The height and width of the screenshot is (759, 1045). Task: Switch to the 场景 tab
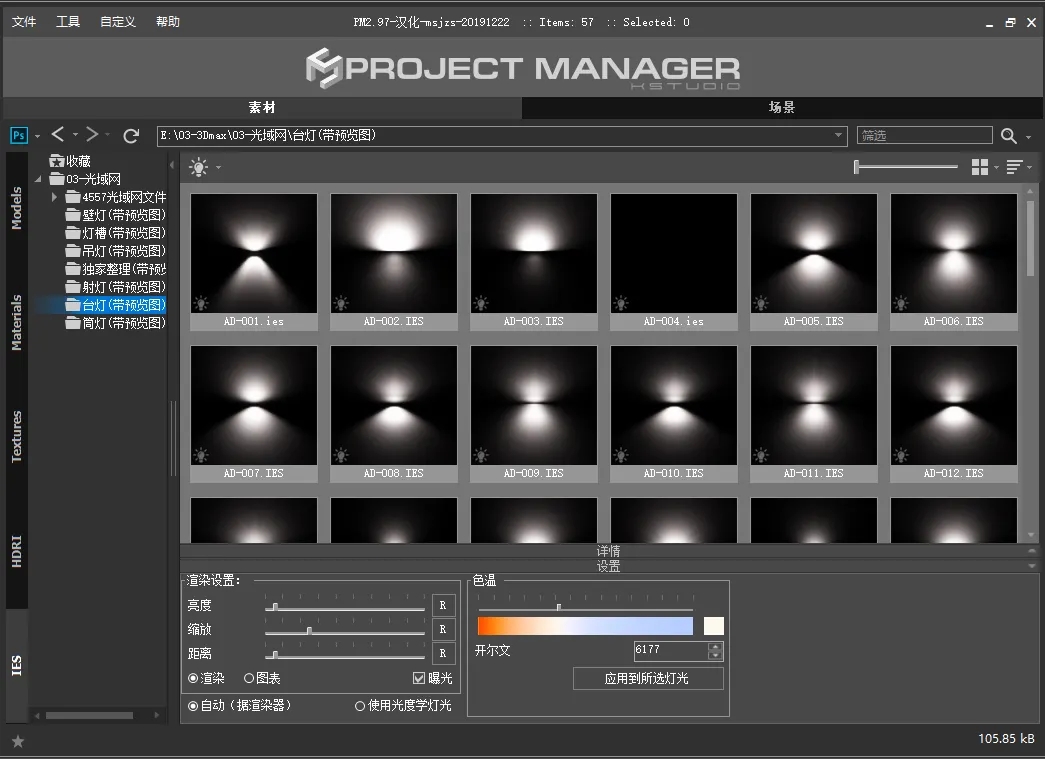[x=782, y=108]
